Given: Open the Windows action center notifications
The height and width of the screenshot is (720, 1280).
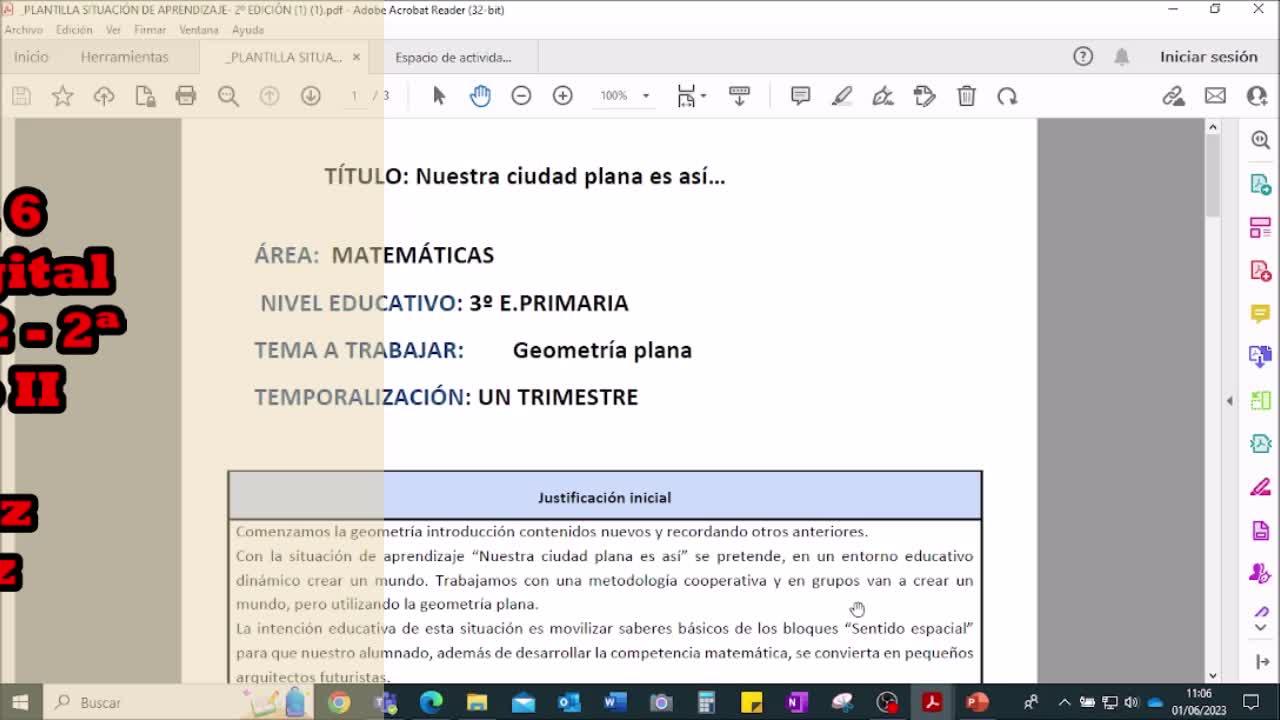Looking at the screenshot, I should [x=1250, y=702].
